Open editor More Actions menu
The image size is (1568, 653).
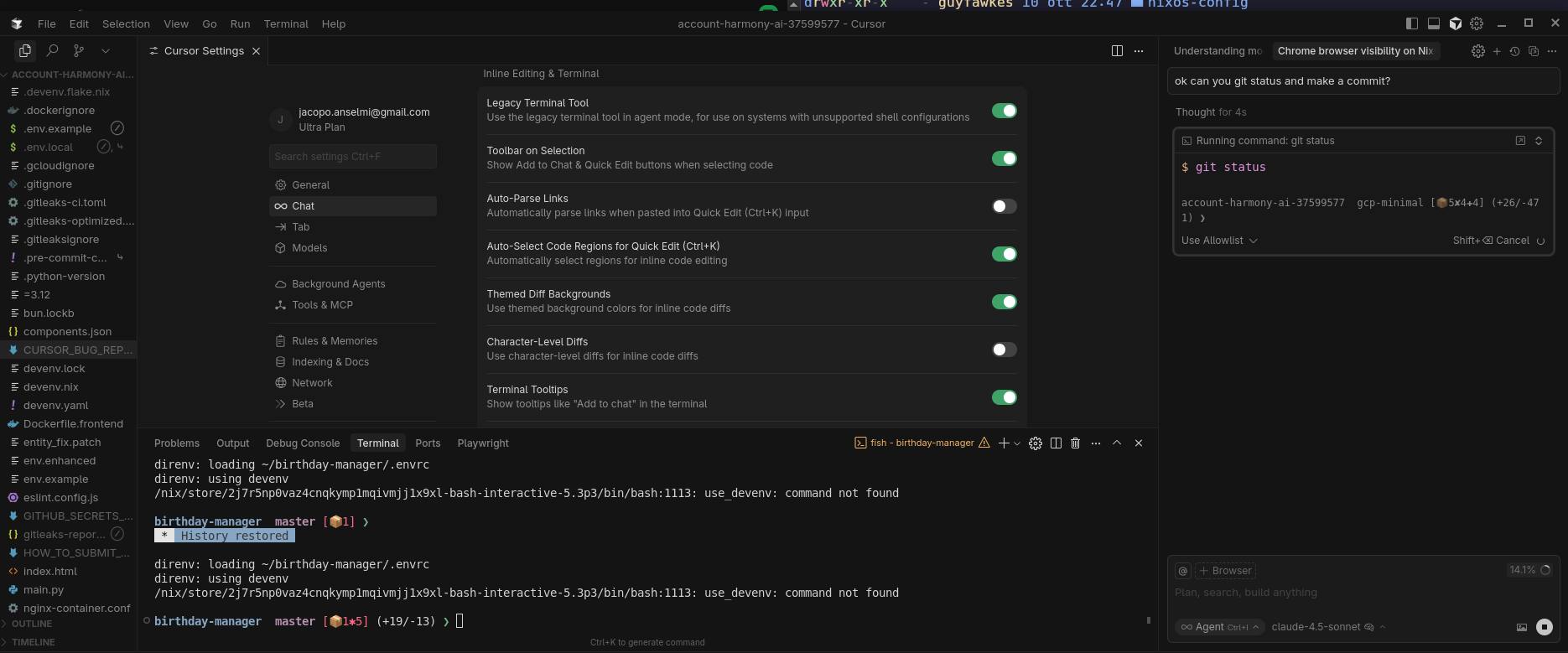point(1139,51)
